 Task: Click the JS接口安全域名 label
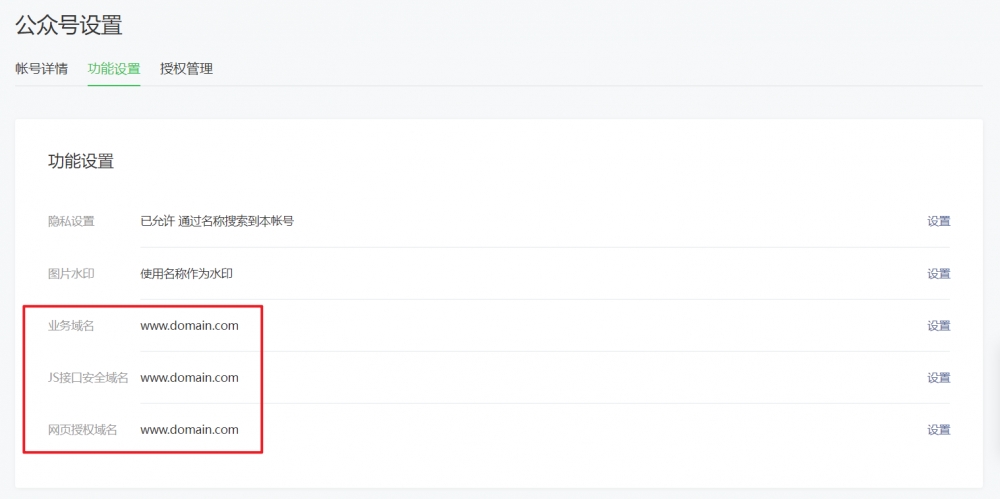[x=88, y=378]
